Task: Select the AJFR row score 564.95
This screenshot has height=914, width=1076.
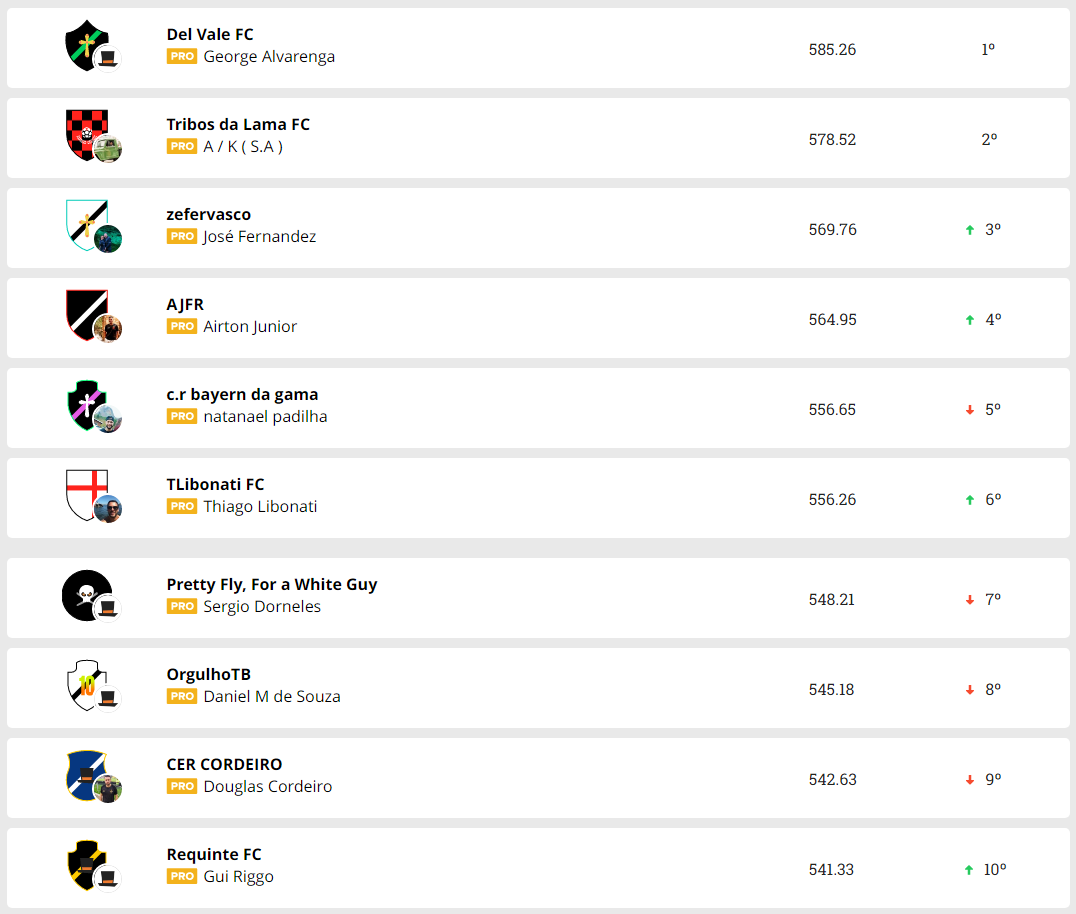Action: click(x=832, y=320)
